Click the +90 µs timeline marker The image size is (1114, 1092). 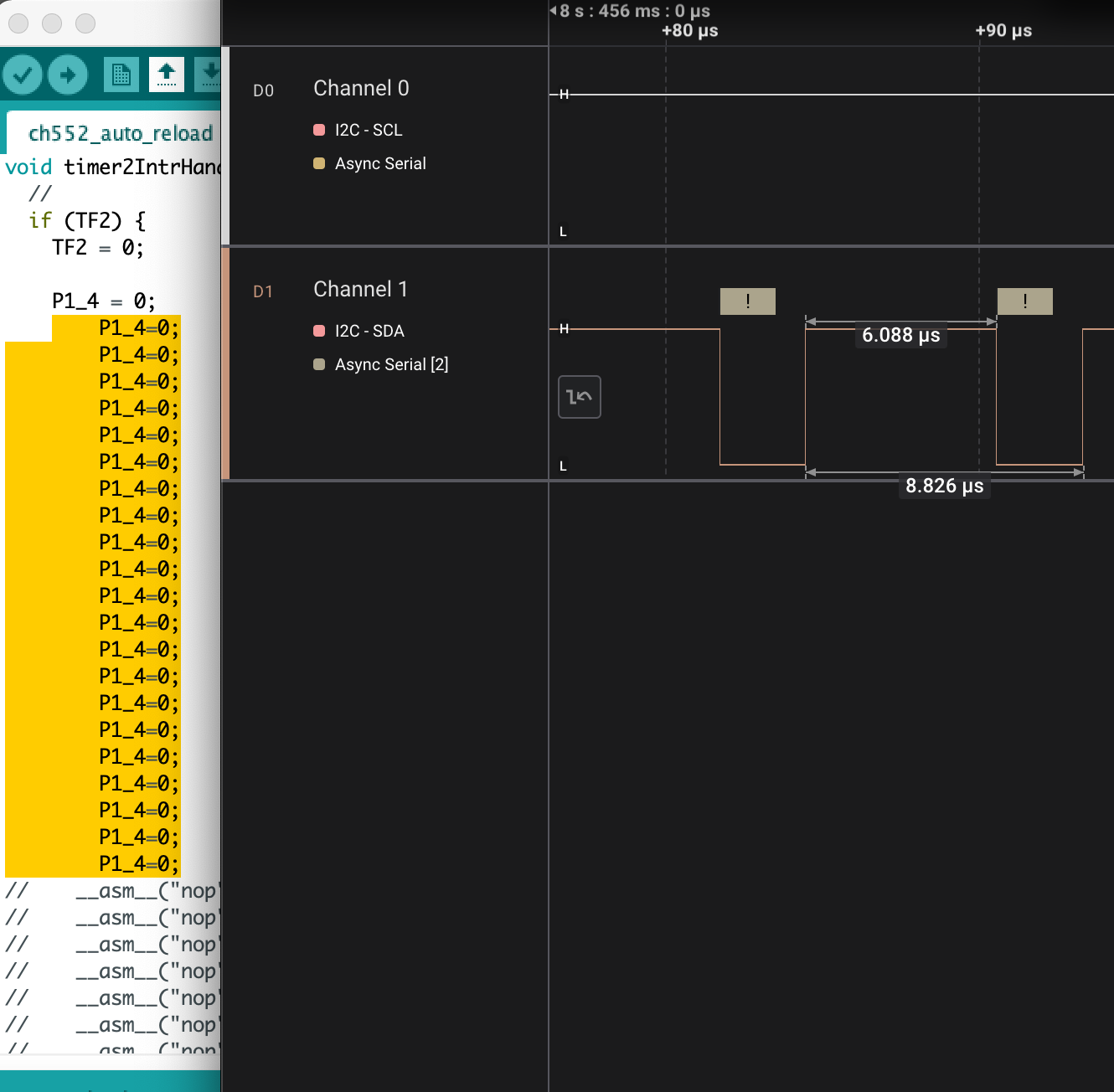coord(1003,31)
